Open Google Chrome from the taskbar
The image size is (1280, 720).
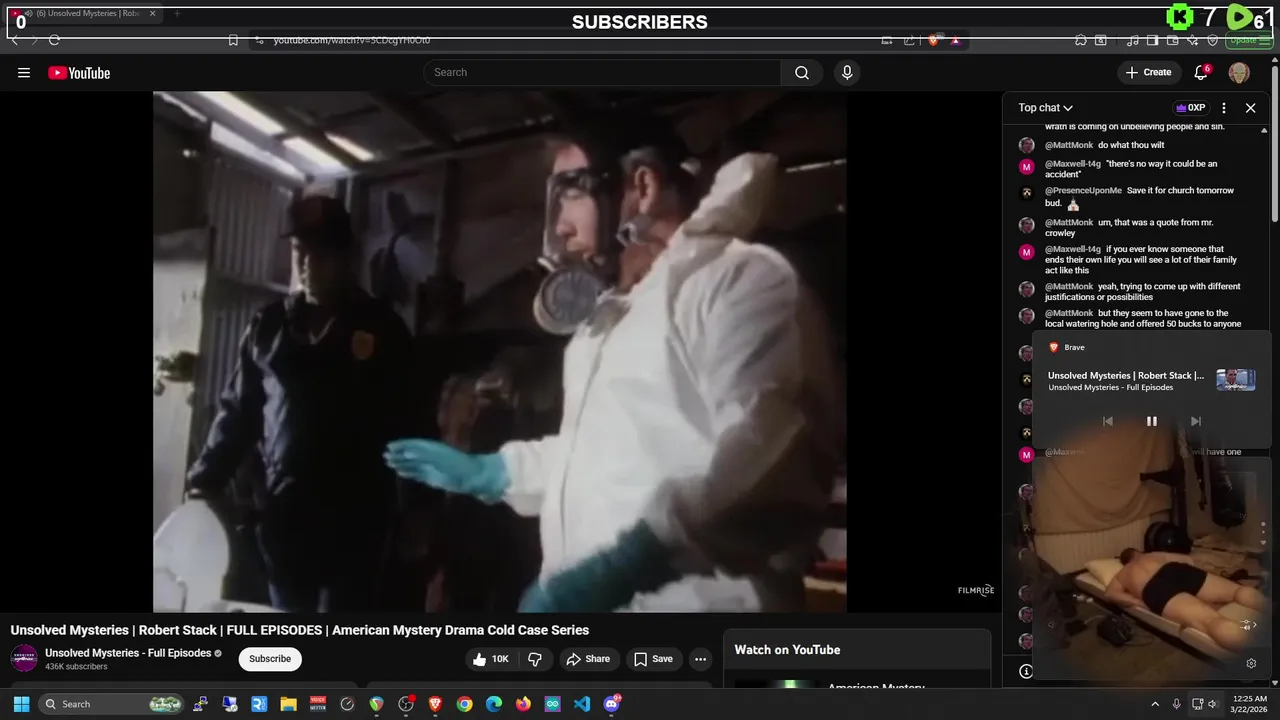[x=464, y=704]
